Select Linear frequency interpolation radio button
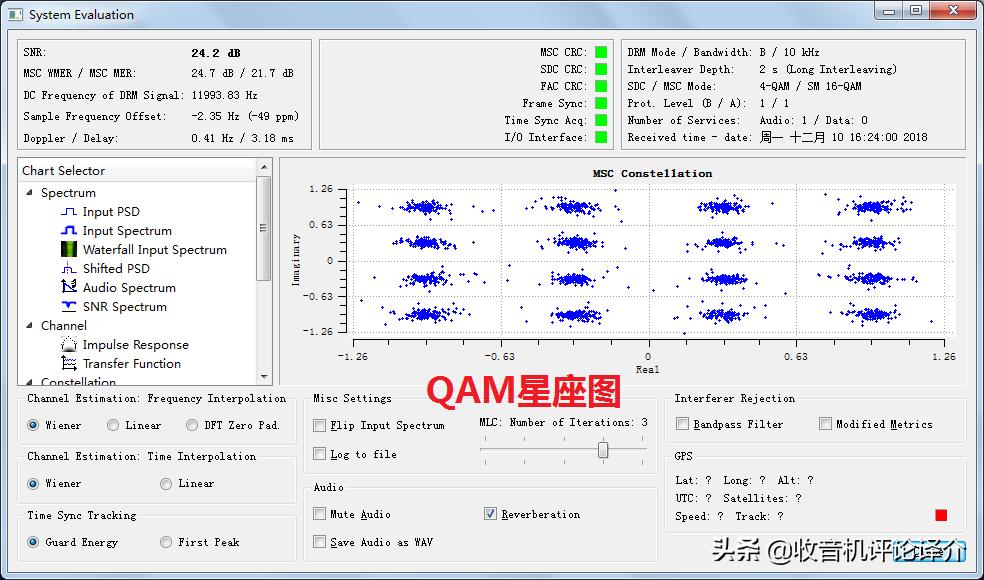The width and height of the screenshot is (984, 580). tap(113, 425)
